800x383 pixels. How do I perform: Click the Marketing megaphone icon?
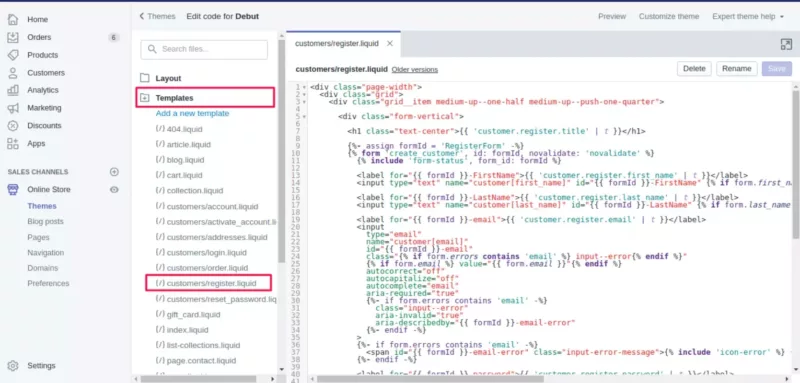(x=13, y=108)
